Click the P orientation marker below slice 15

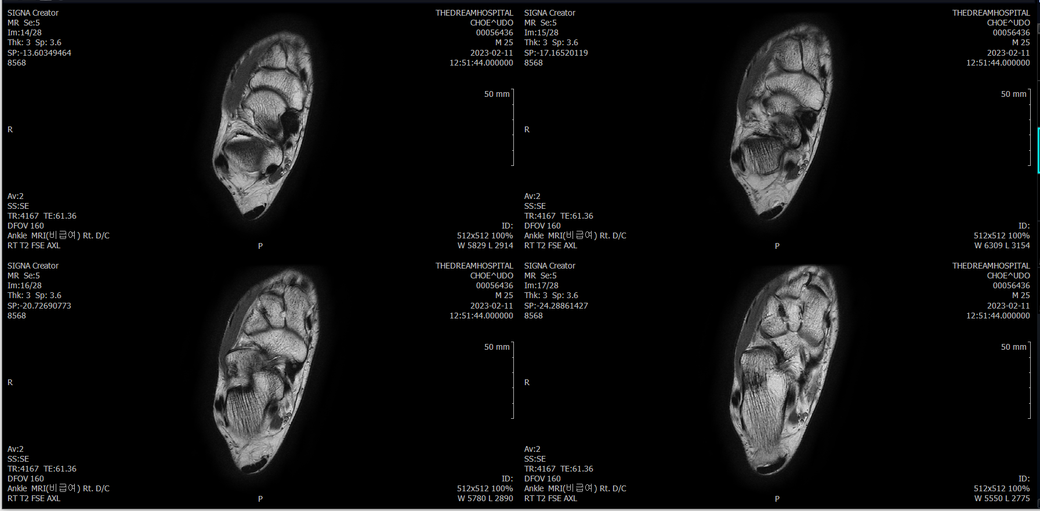tap(777, 245)
